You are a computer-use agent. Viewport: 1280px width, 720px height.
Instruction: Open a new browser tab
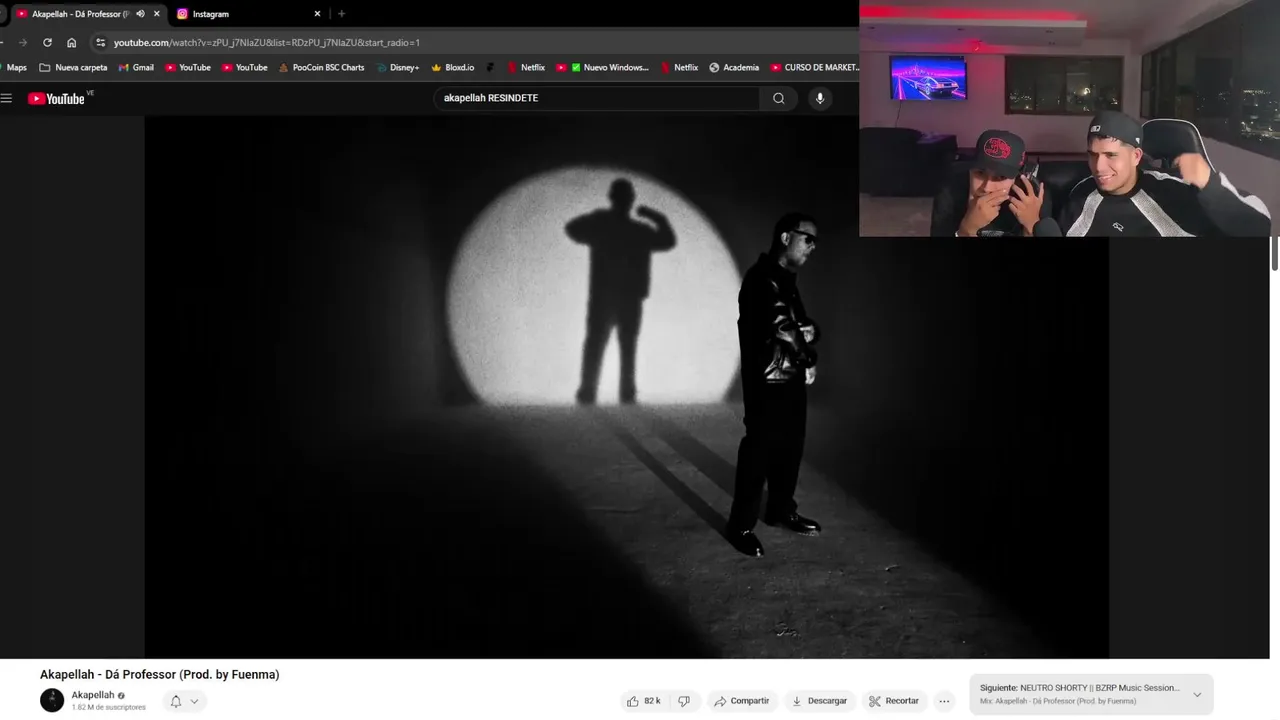tap(342, 14)
